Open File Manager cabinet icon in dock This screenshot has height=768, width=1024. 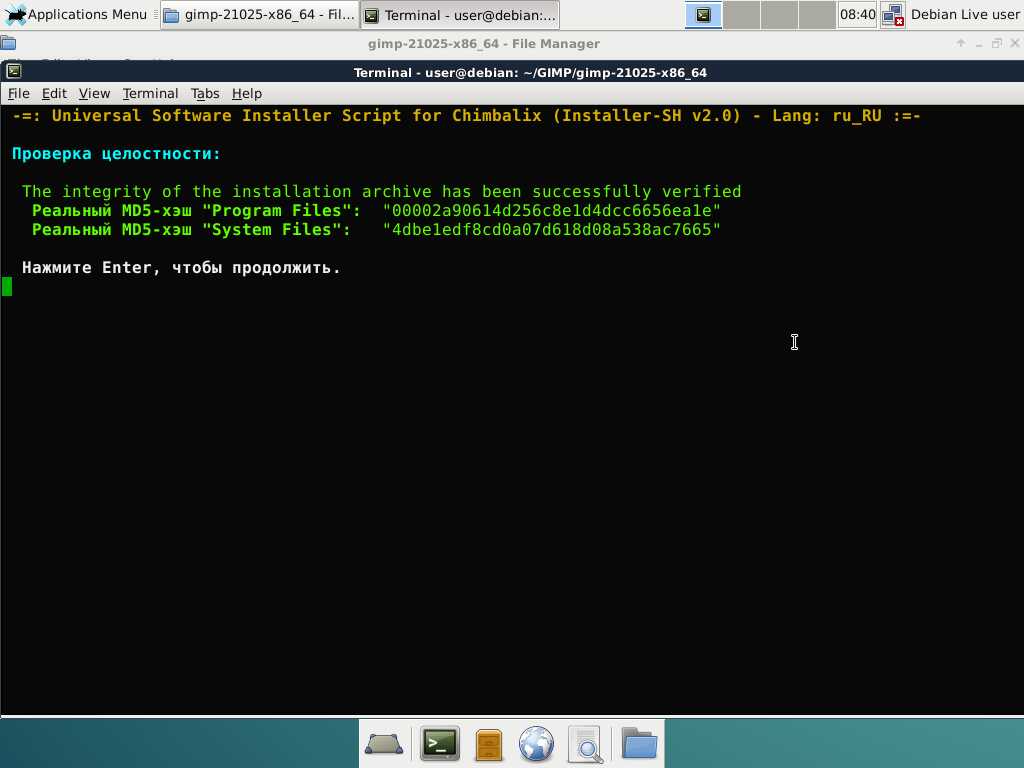[x=488, y=744]
